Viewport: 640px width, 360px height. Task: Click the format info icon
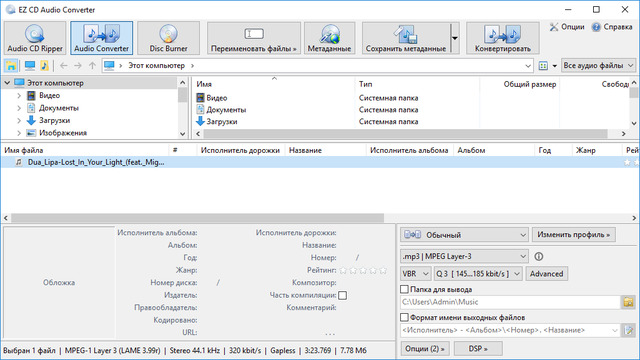click(539, 256)
